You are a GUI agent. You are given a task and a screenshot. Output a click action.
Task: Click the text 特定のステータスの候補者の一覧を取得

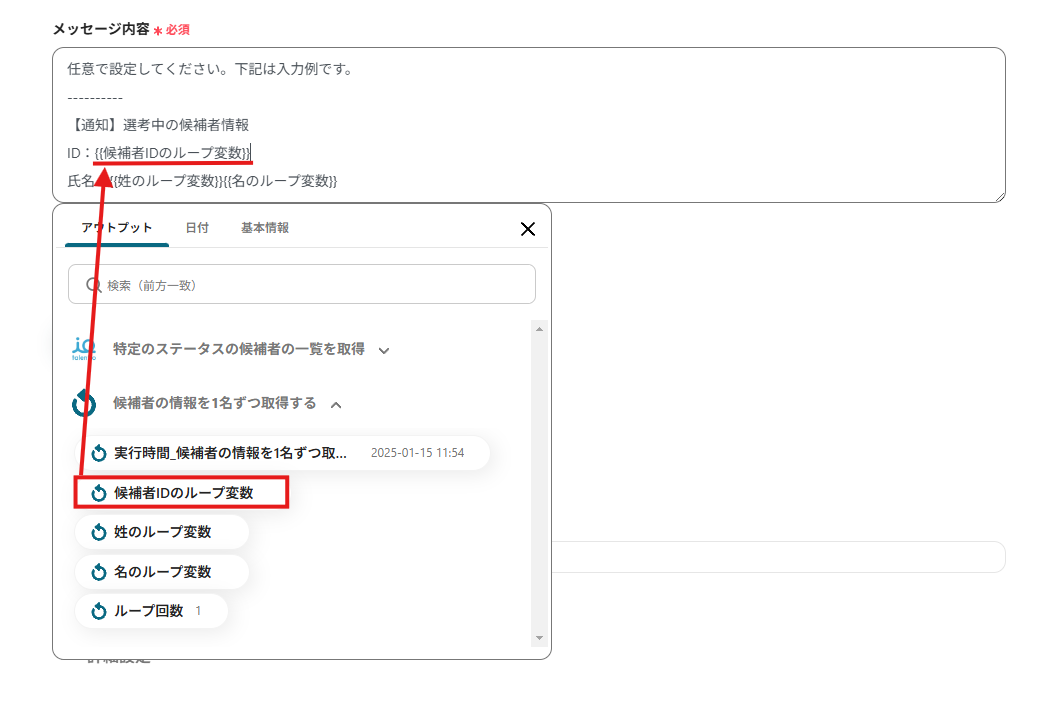coord(239,349)
